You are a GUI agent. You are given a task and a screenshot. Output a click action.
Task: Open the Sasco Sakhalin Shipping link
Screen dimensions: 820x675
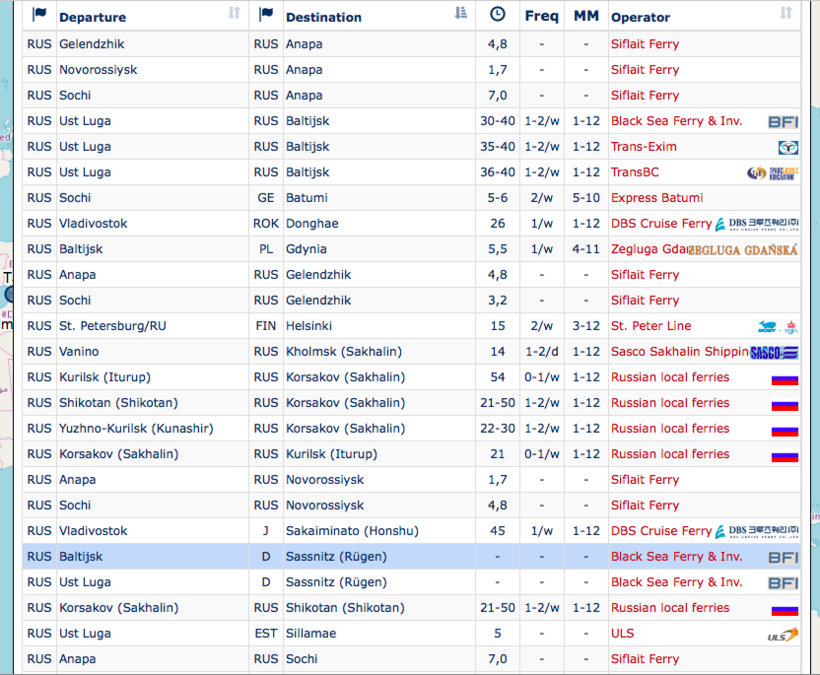(680, 351)
